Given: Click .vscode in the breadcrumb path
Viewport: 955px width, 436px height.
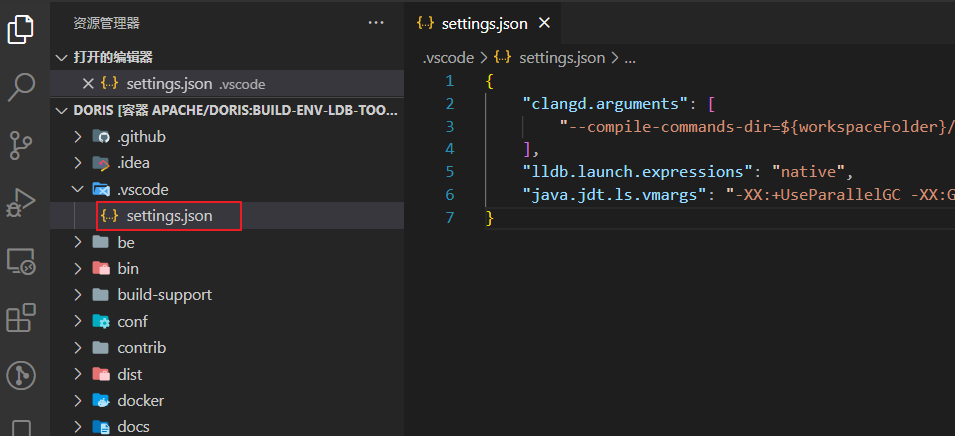Looking at the screenshot, I should [447, 58].
